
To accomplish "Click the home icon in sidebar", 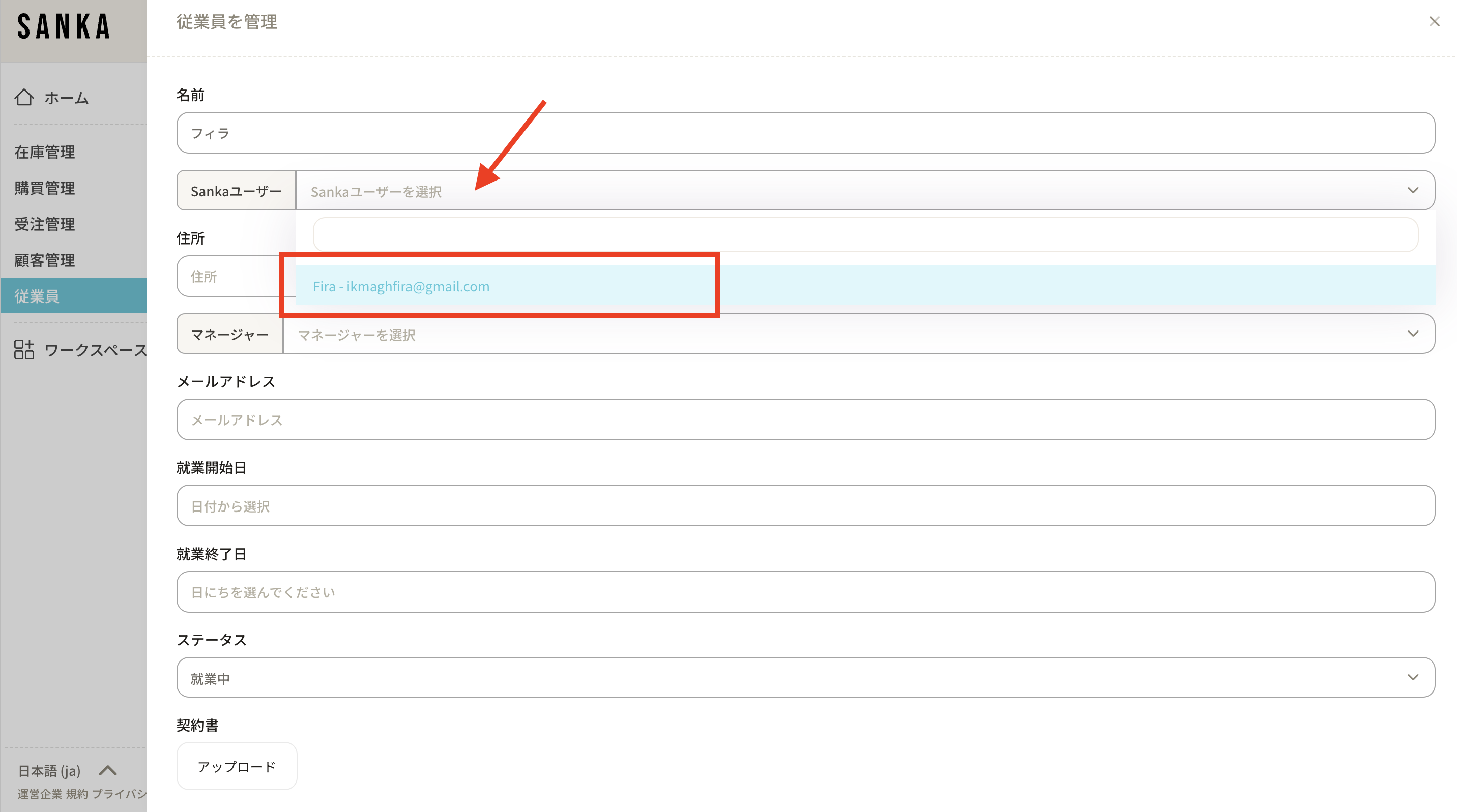I will coord(24,97).
